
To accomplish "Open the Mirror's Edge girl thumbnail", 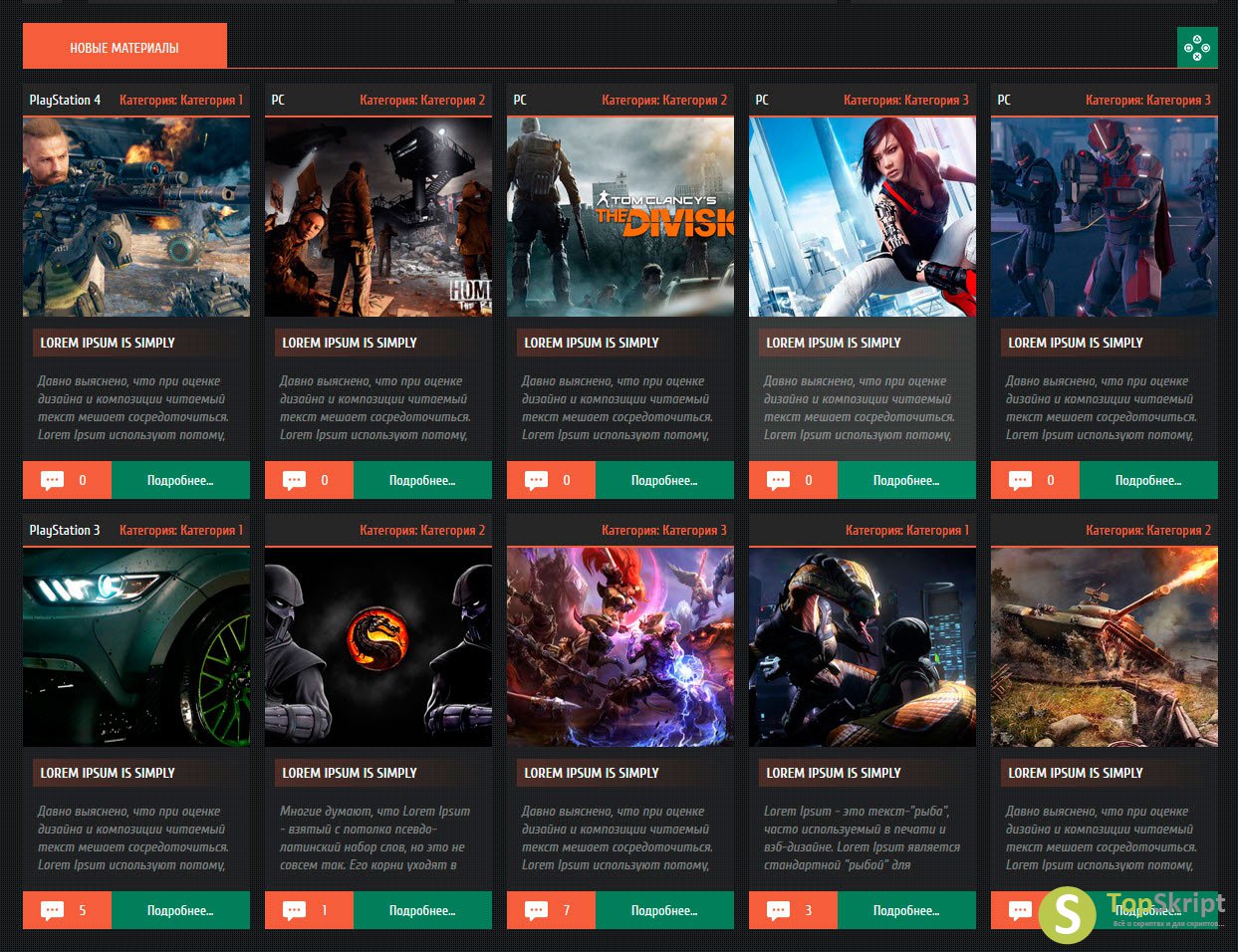I will pos(863,217).
